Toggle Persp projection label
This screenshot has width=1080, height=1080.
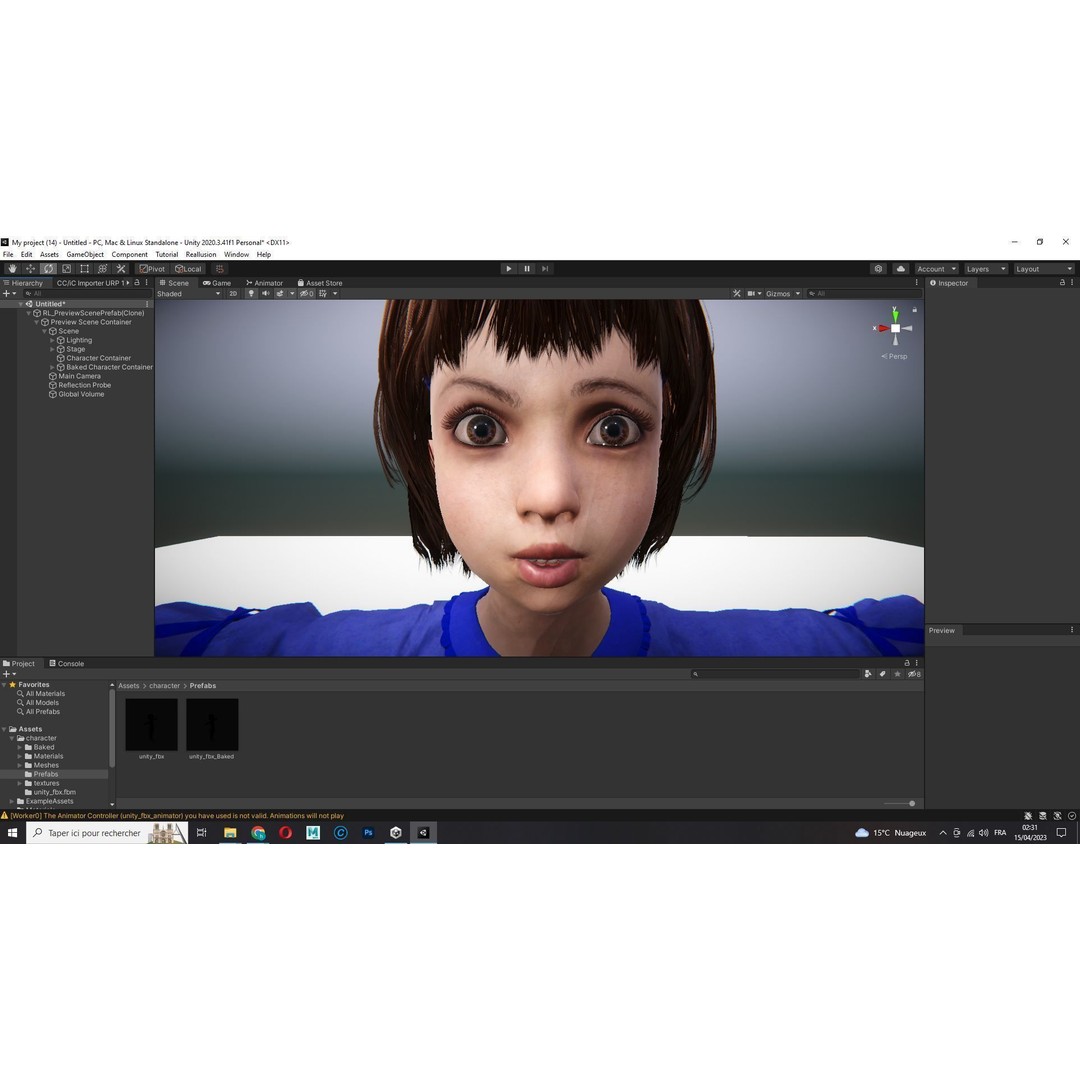(x=895, y=356)
